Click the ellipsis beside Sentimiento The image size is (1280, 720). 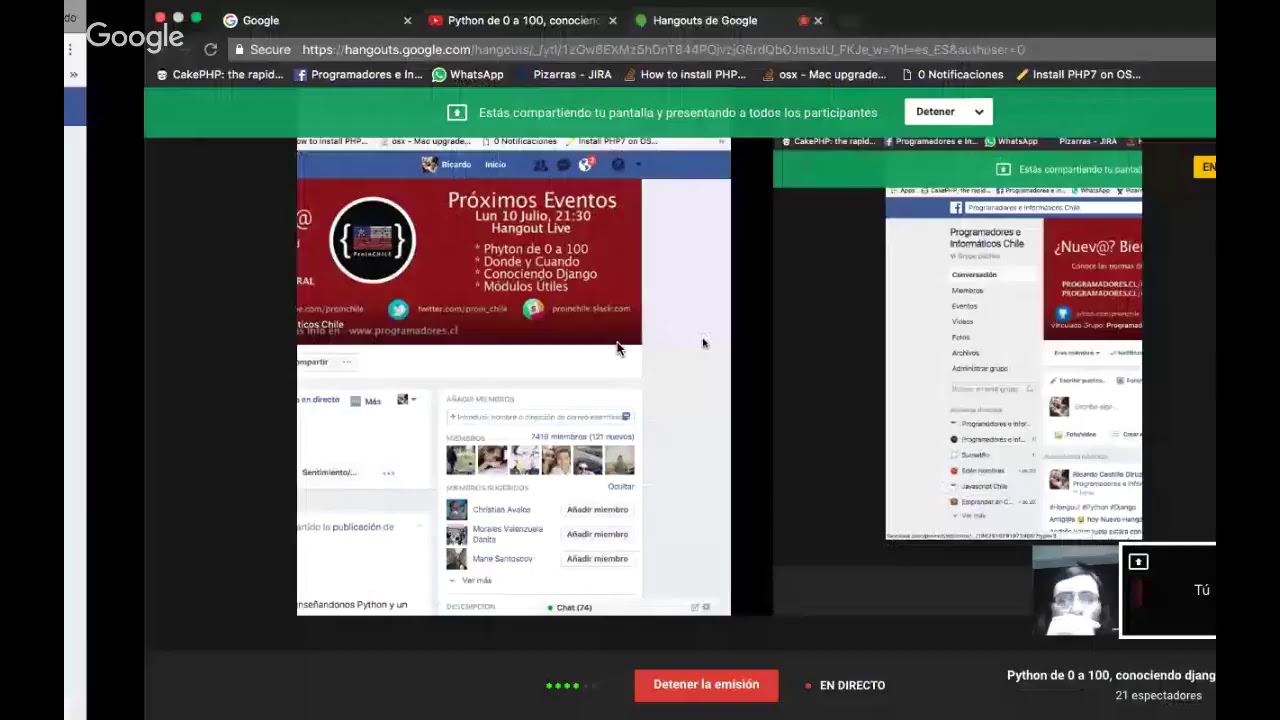pyautogui.click(x=388, y=473)
